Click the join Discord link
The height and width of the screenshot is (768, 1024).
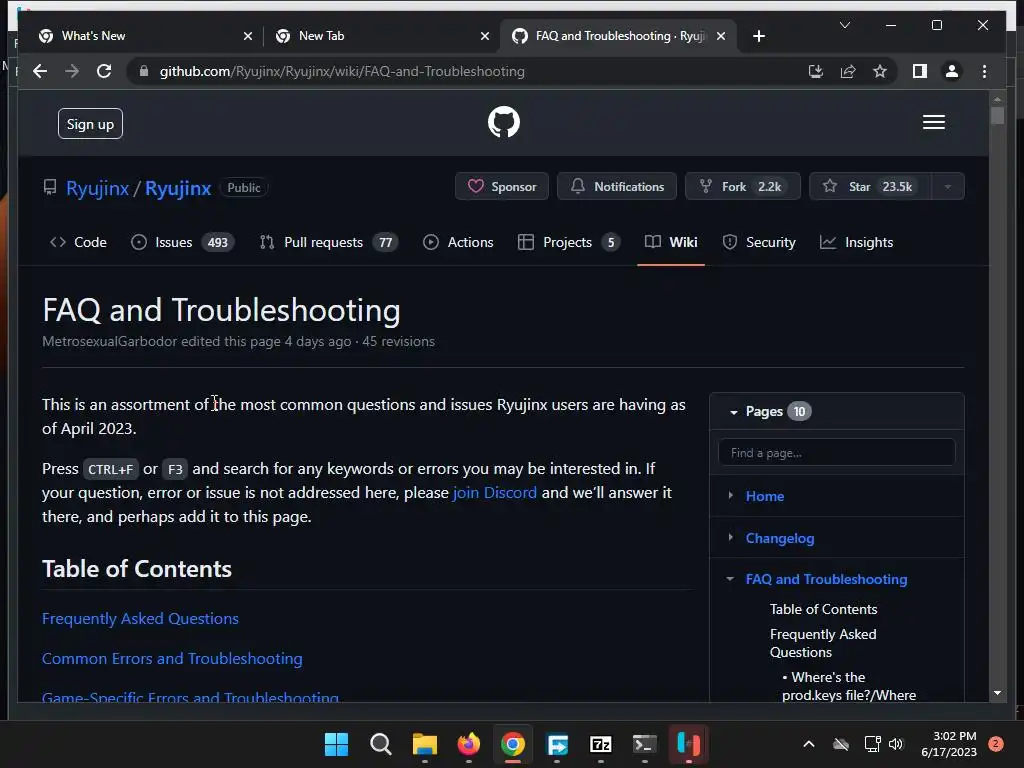tap(494, 492)
